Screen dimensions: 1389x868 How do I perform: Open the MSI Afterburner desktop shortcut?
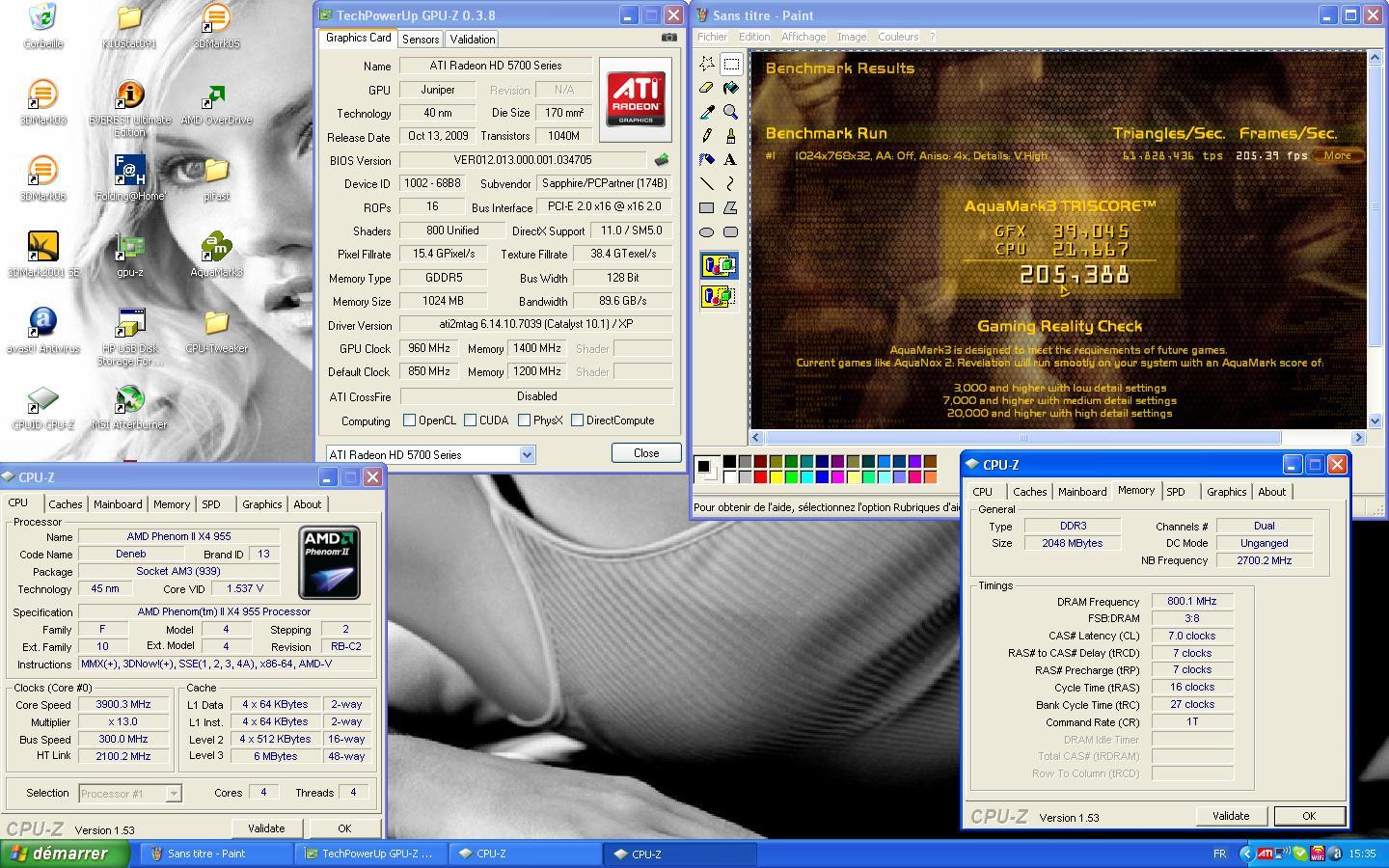pos(129,408)
